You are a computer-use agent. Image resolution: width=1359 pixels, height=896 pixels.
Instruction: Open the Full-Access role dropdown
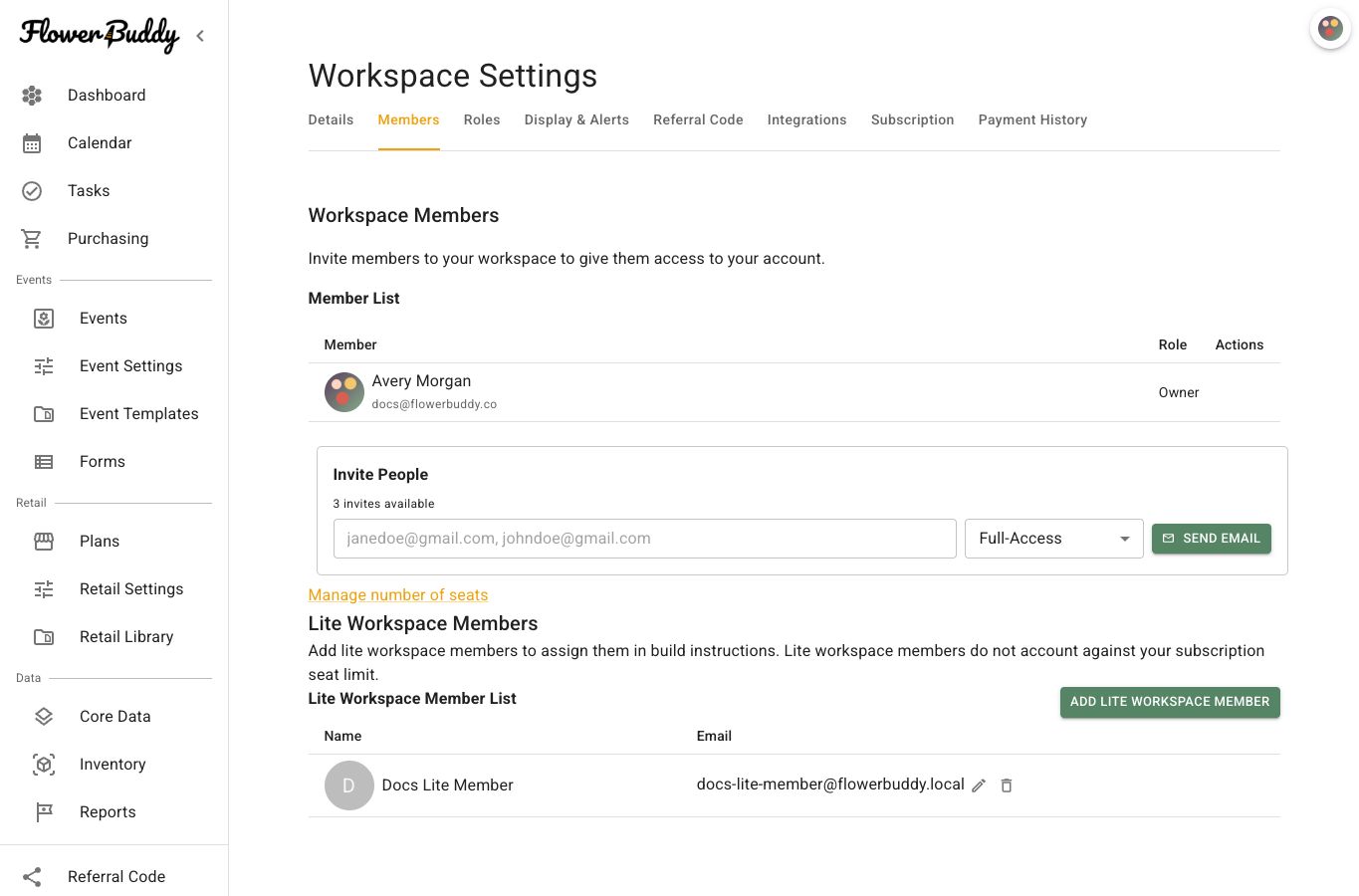(x=1053, y=539)
